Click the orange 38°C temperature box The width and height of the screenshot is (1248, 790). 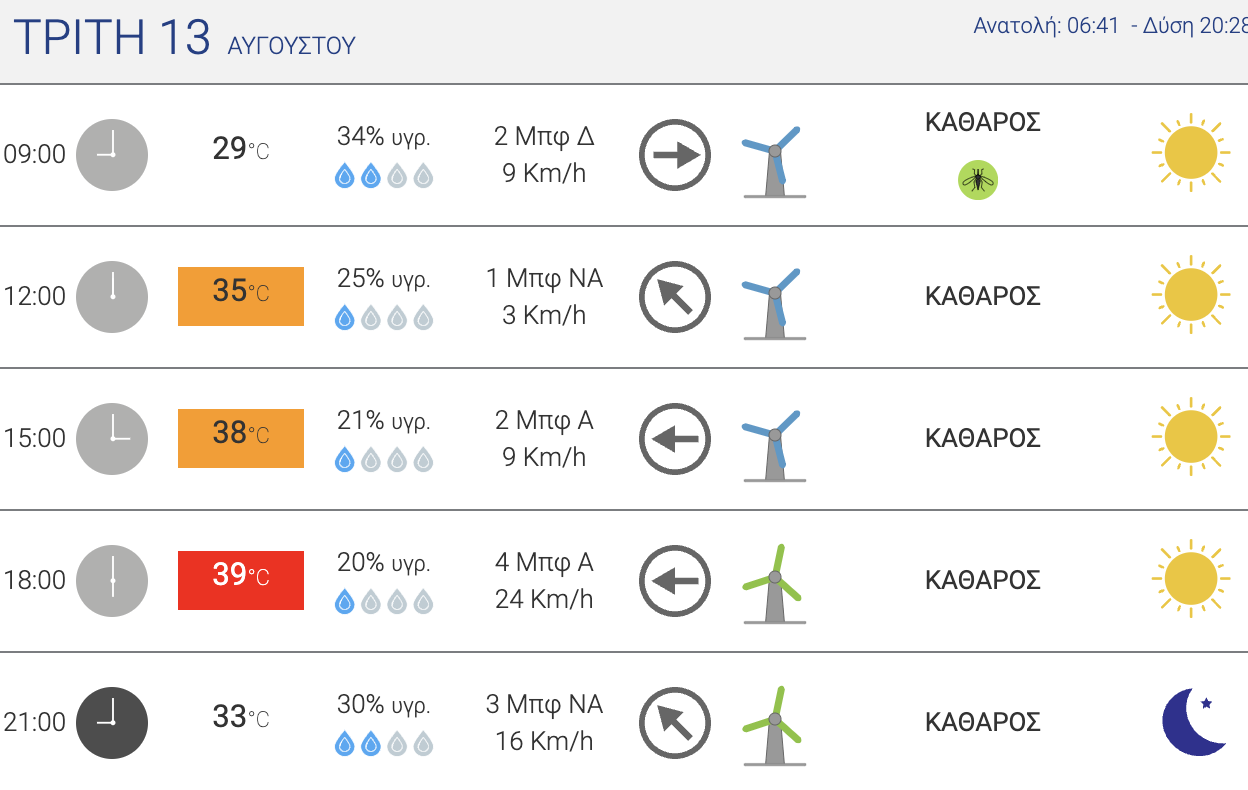point(241,438)
